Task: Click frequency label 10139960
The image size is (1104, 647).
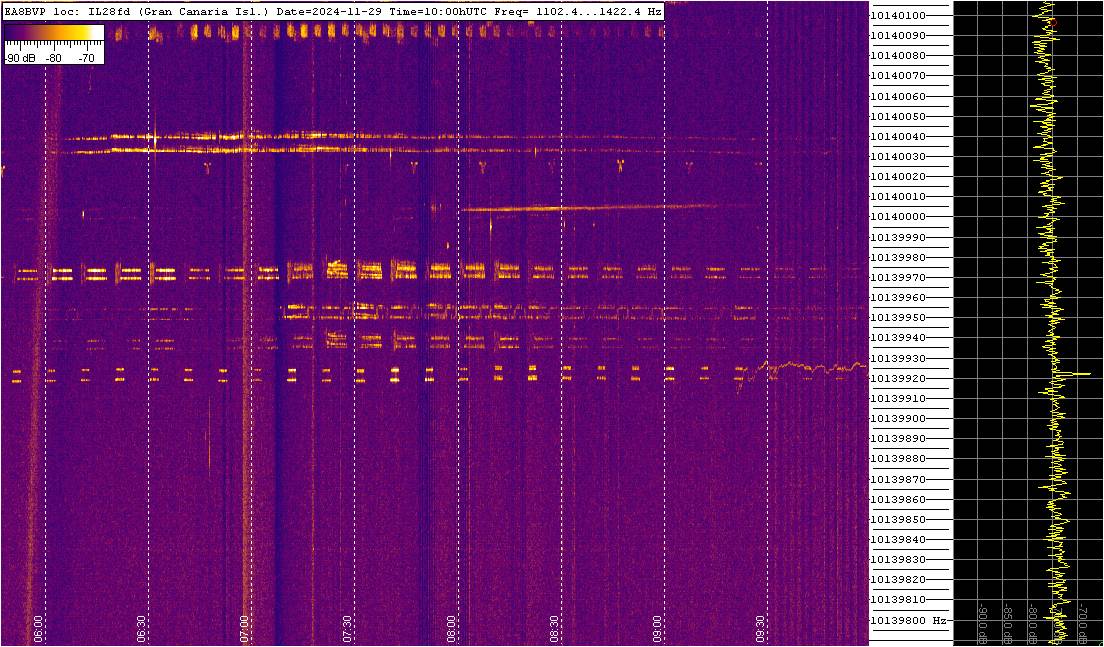Action: click(x=897, y=298)
